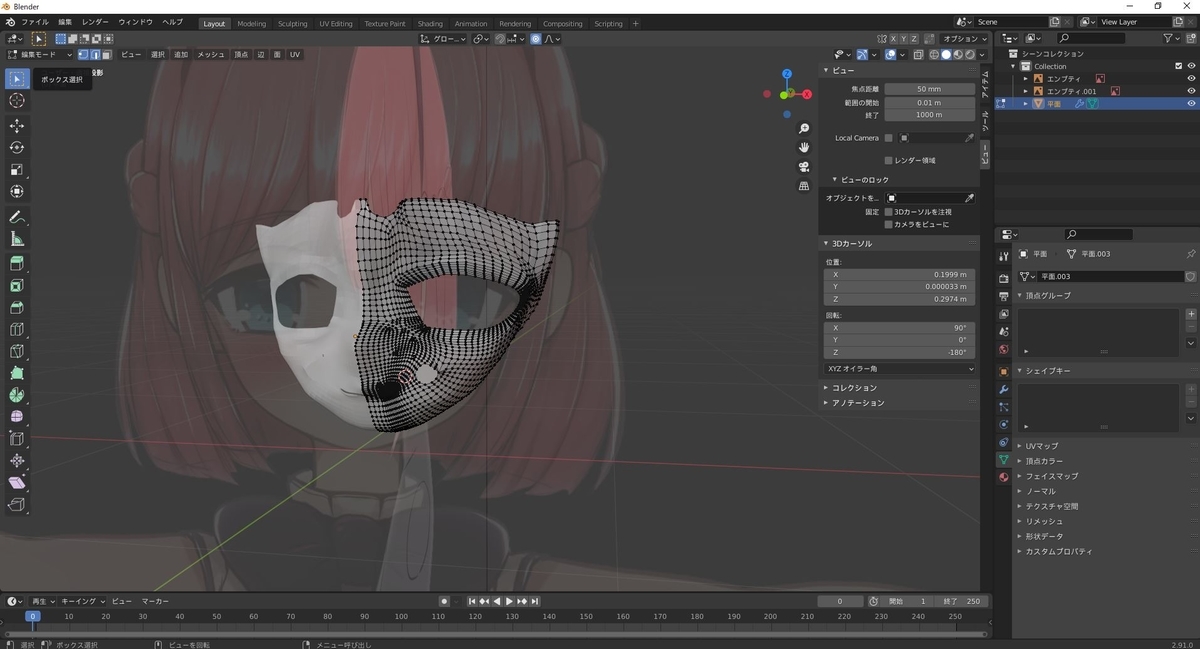The height and width of the screenshot is (649, 1200).
Task: Open the メッシュ menu in viewport header
Action: pos(211,54)
